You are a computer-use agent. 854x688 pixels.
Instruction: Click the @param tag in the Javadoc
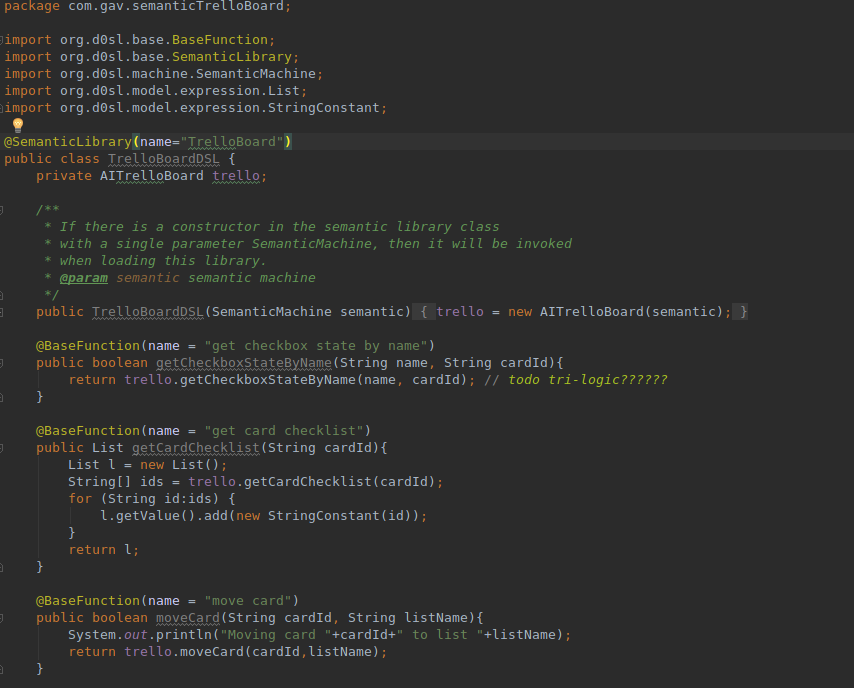[84, 278]
